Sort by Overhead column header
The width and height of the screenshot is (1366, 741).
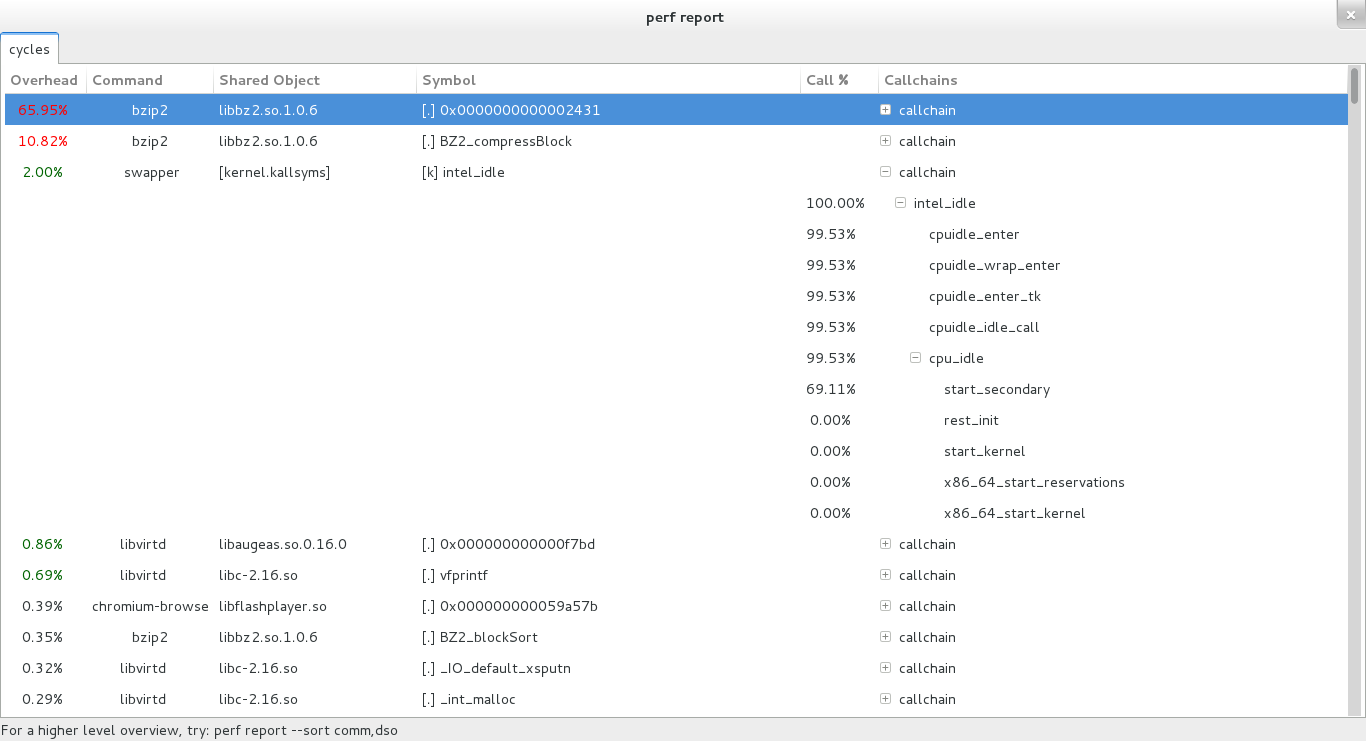(x=44, y=80)
